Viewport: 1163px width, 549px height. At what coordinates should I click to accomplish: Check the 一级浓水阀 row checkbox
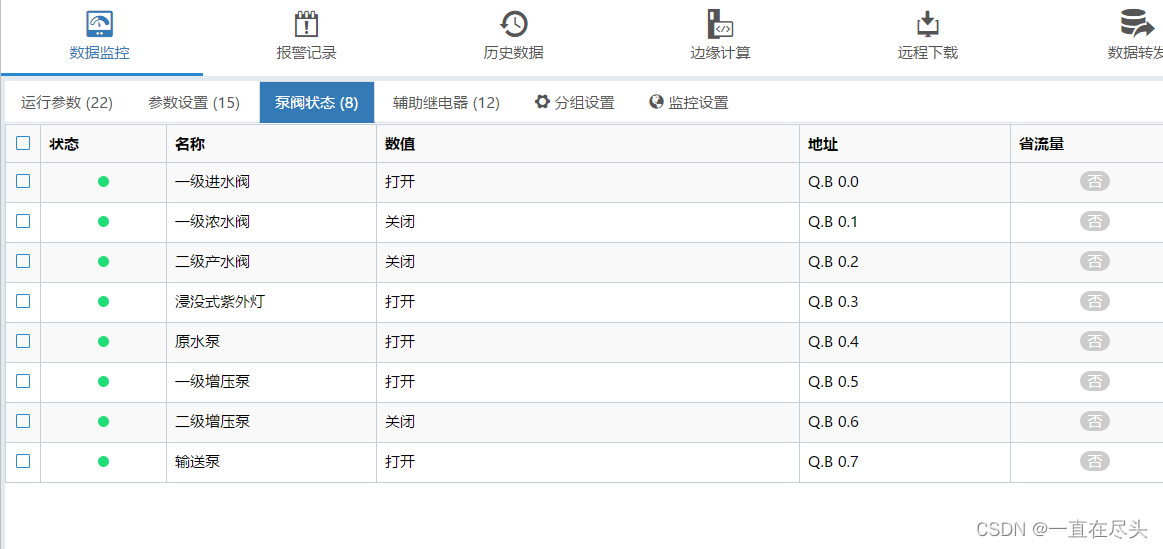pyautogui.click(x=23, y=221)
